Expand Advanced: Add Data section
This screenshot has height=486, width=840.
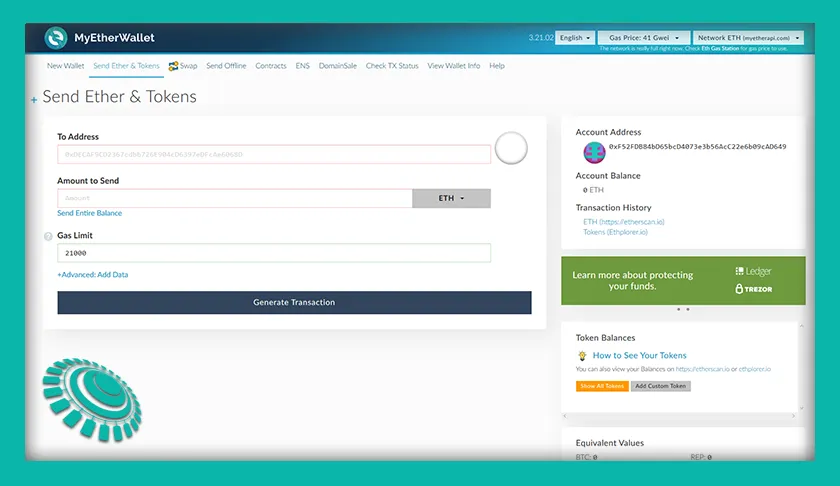93,274
